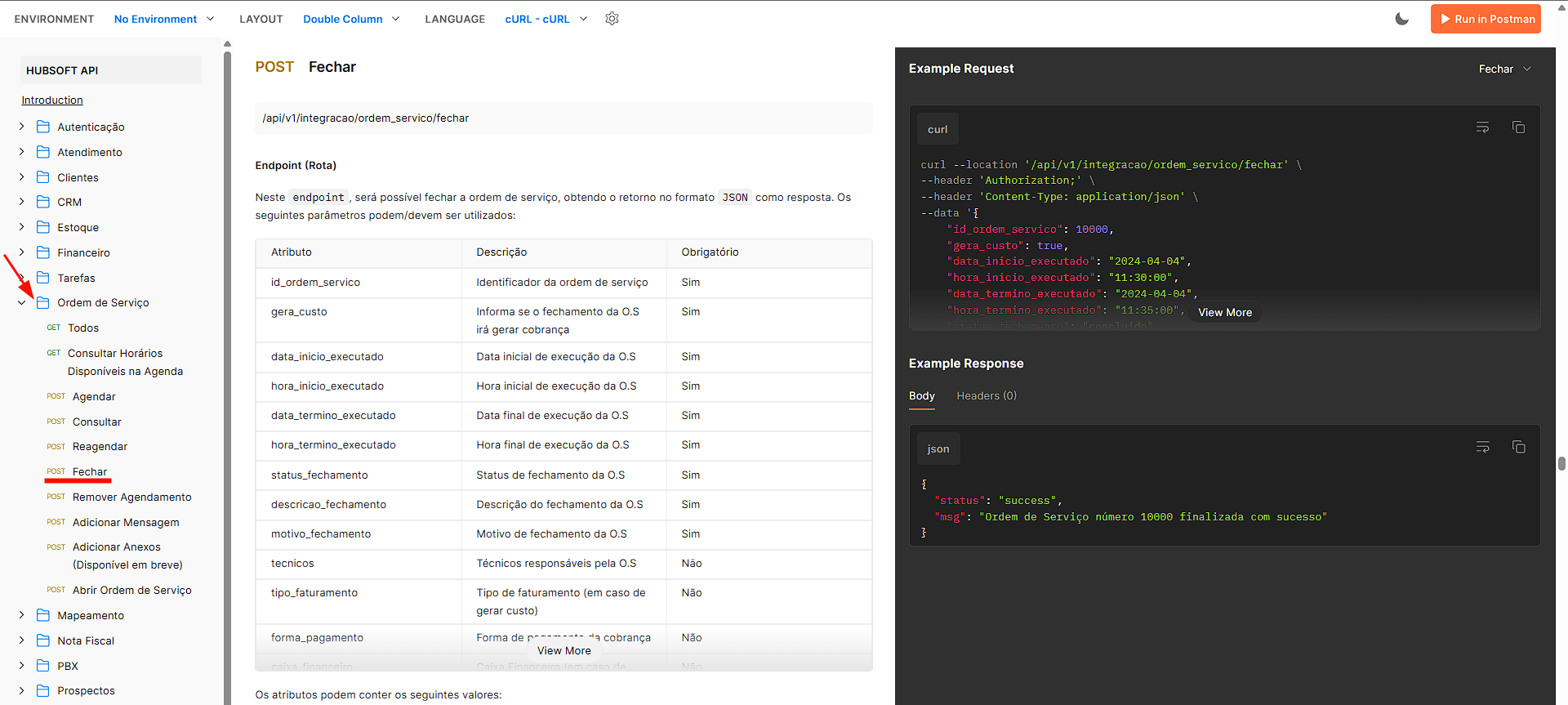
Task: Switch to the Headers (0) tab
Action: click(x=987, y=396)
